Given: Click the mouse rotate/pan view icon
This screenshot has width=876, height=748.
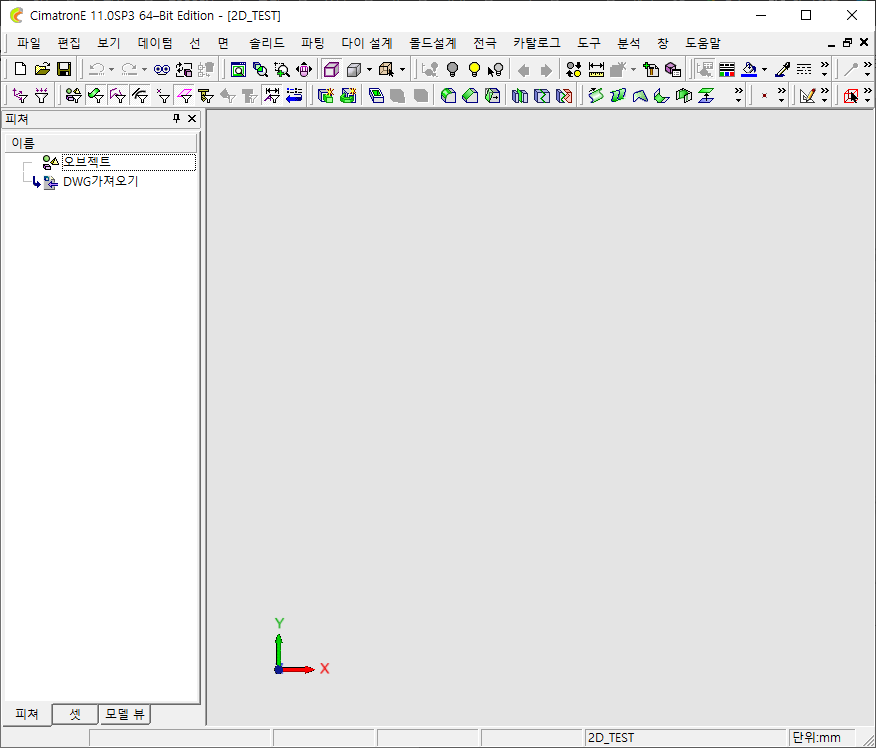Looking at the screenshot, I should click(304, 69).
